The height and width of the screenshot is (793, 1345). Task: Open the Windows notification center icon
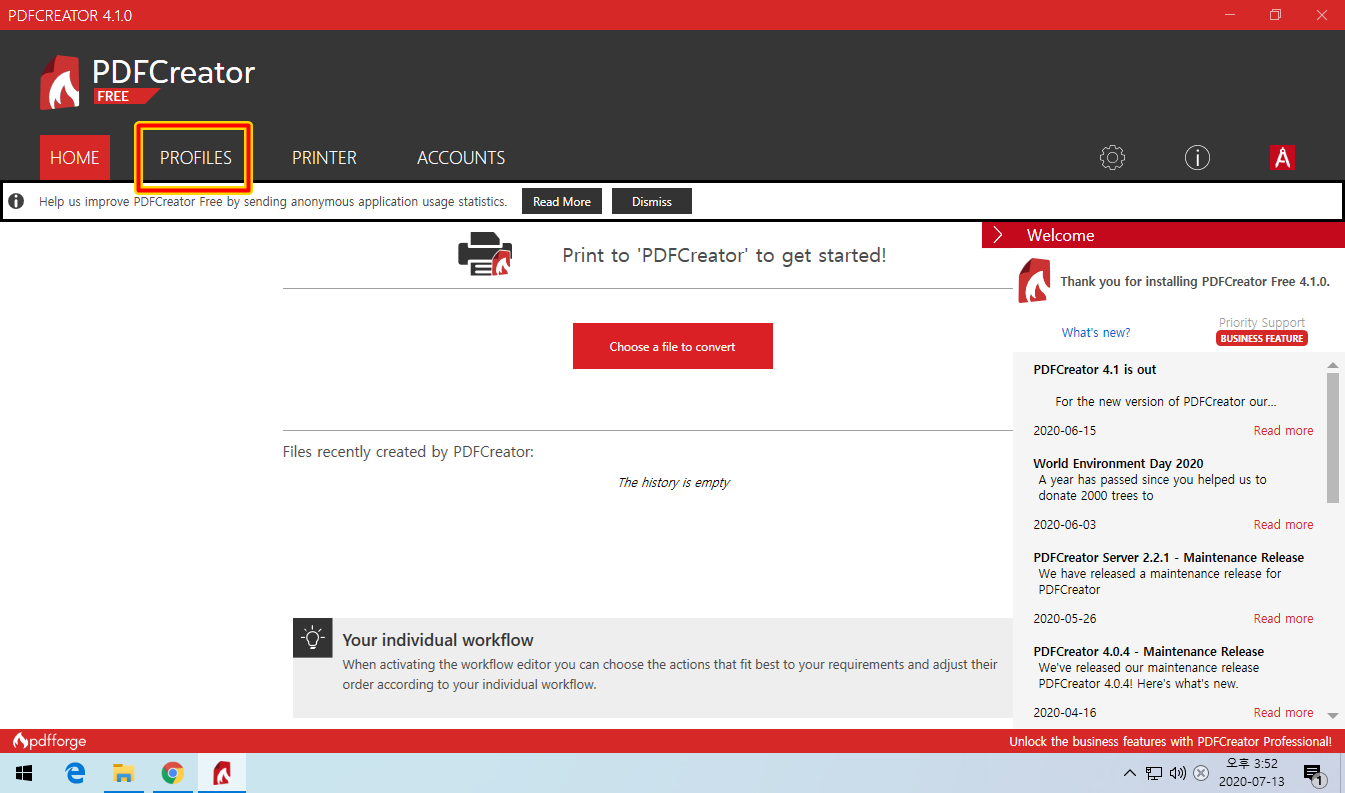1315,773
